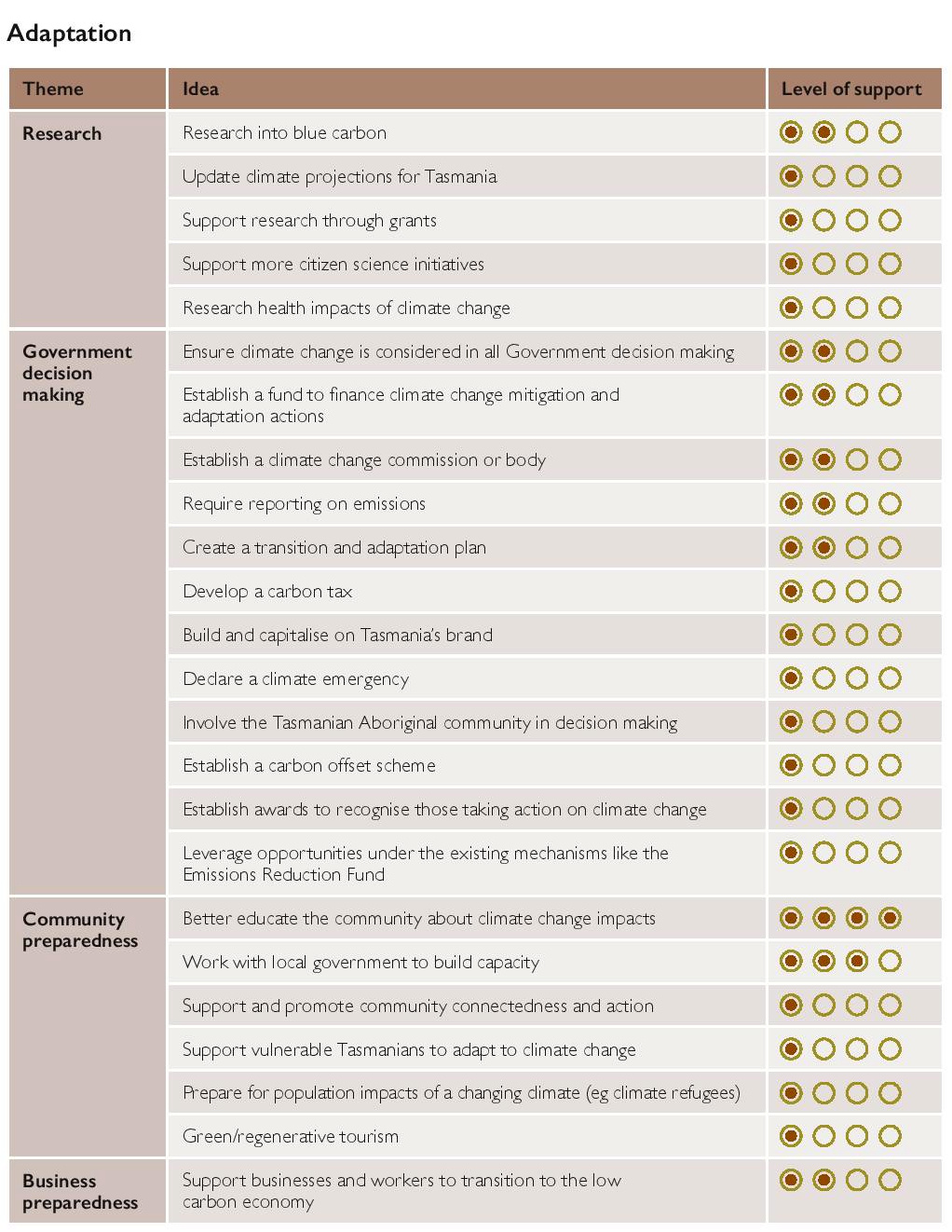The image size is (952, 1232).
Task: Click the Theme column header
Action: point(53,89)
